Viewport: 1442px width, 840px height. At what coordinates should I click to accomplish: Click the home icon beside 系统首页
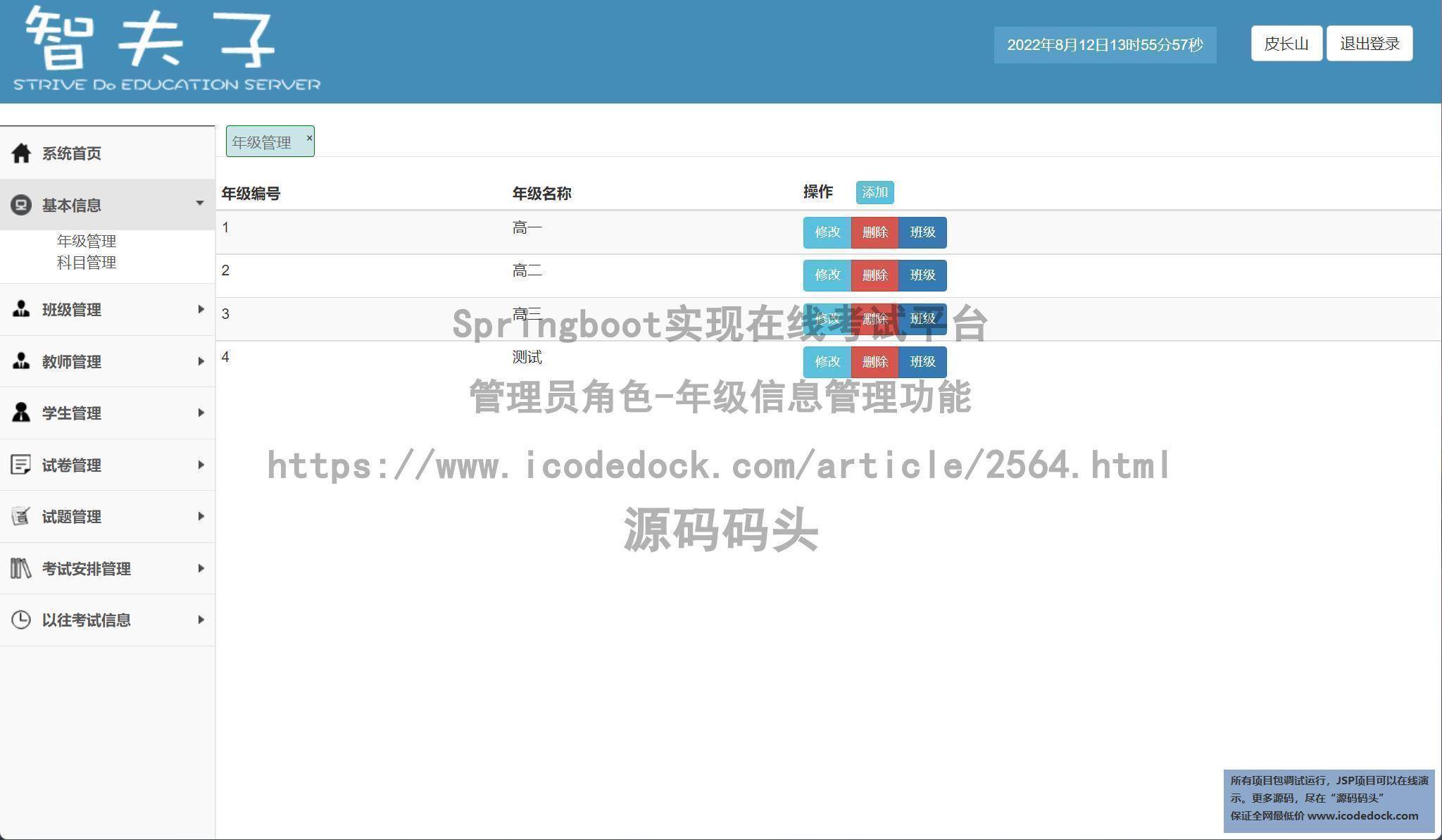pos(21,153)
